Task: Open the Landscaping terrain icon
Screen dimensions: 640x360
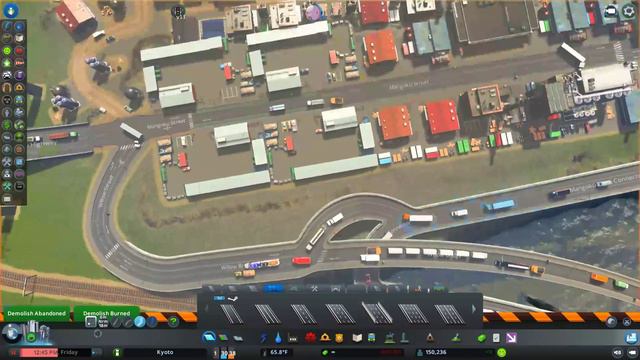Action: [456, 338]
